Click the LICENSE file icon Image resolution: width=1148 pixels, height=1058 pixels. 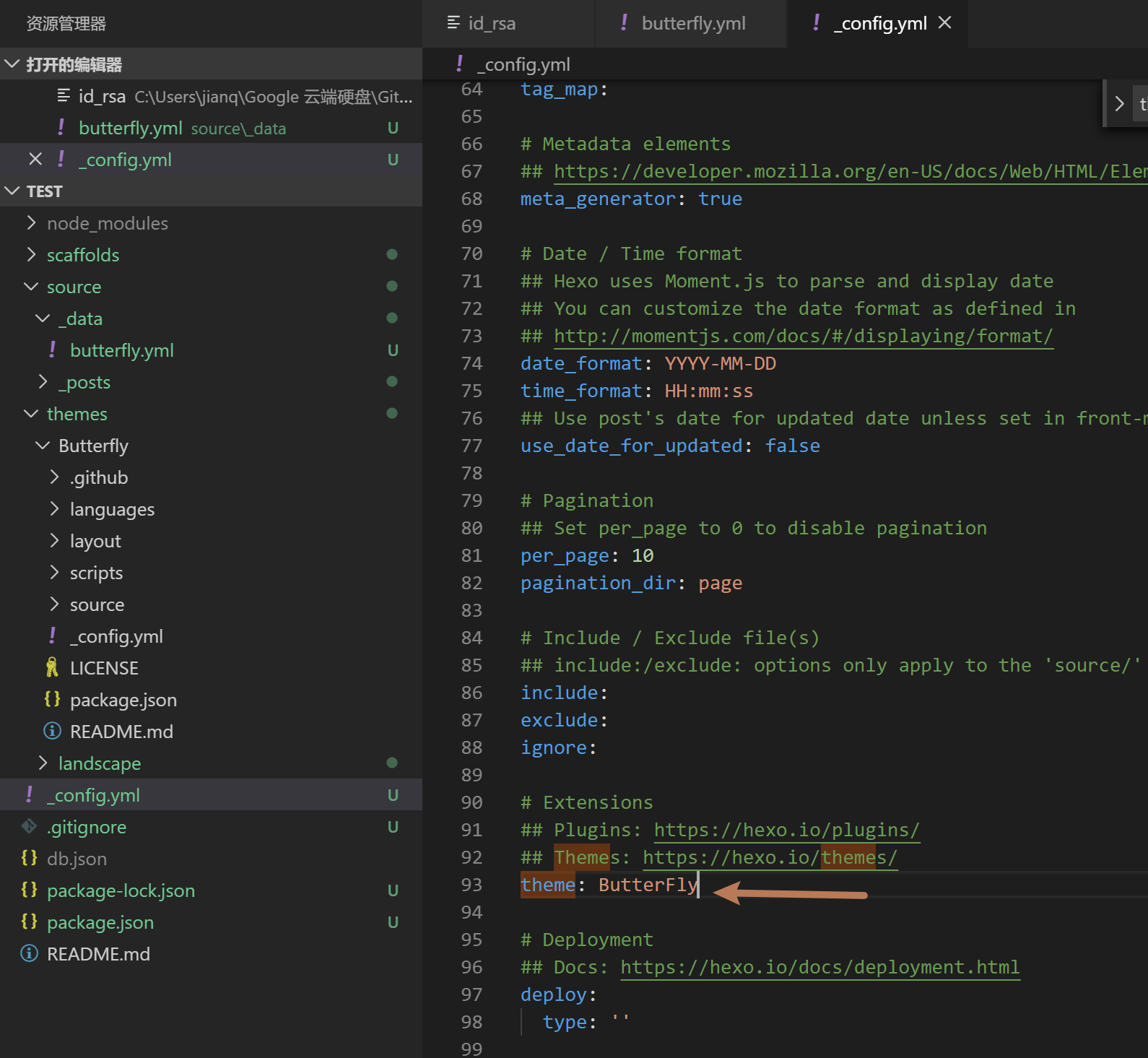[52, 667]
